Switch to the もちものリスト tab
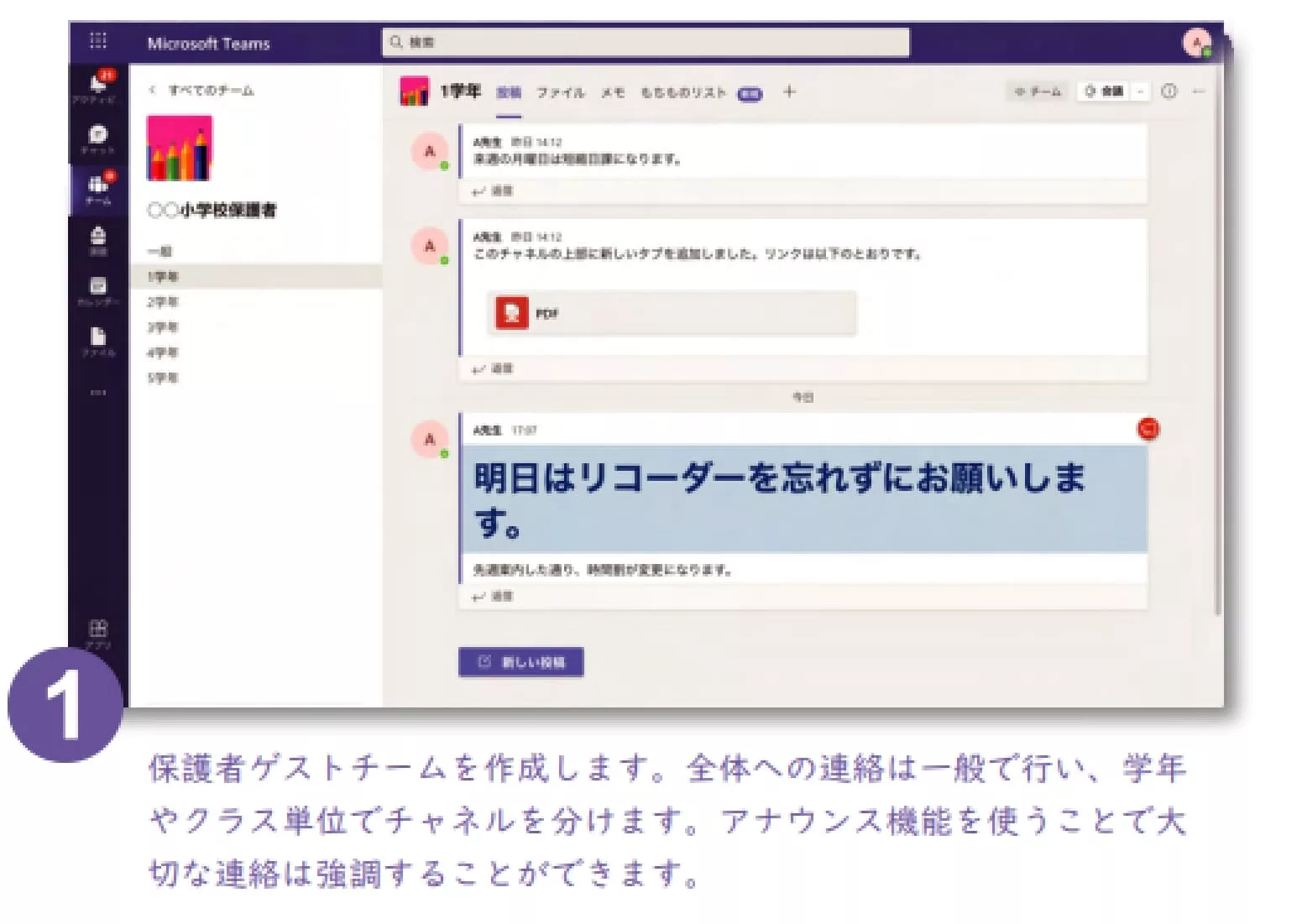 [x=683, y=92]
